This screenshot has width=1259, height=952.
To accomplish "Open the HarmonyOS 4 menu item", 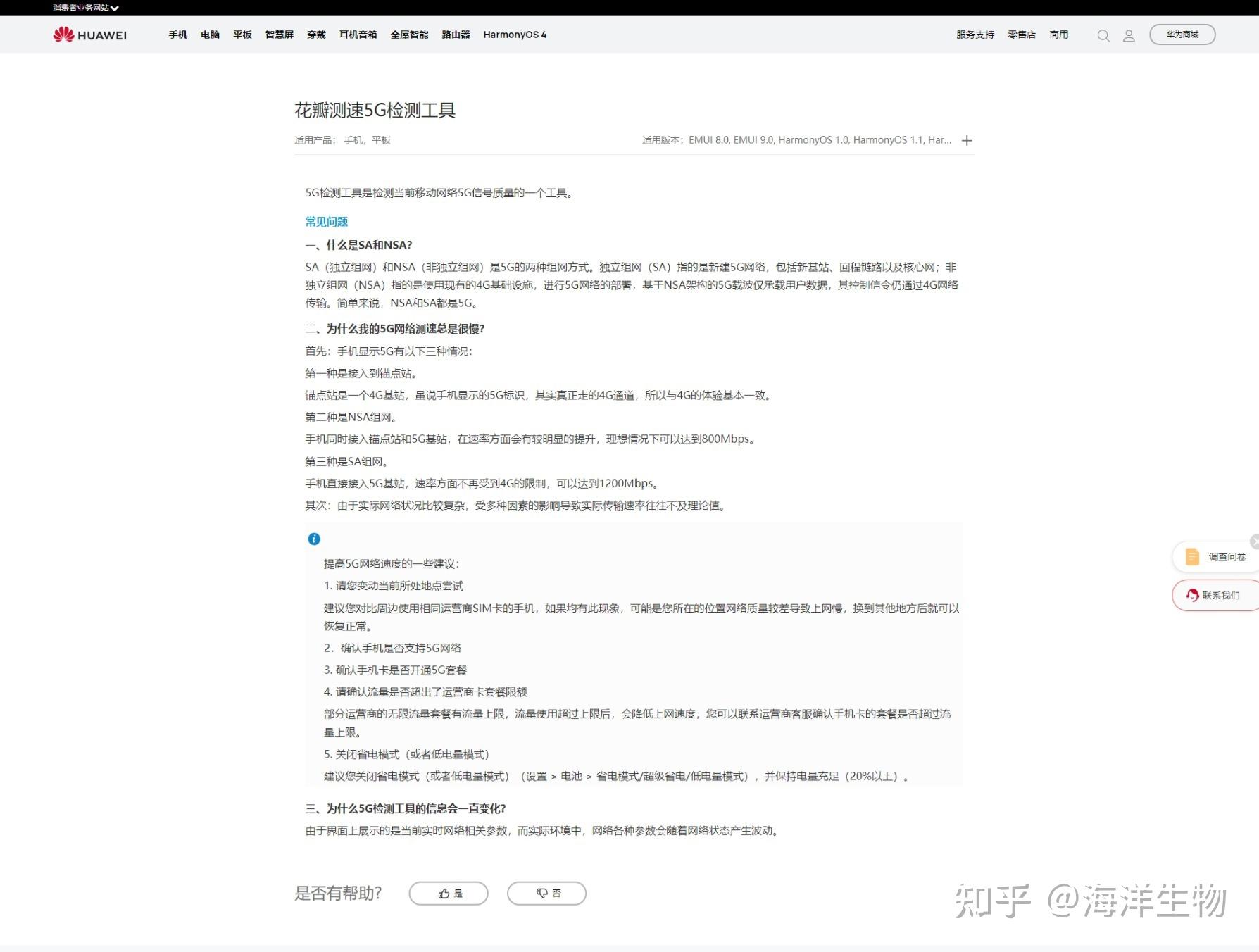I will (x=515, y=35).
